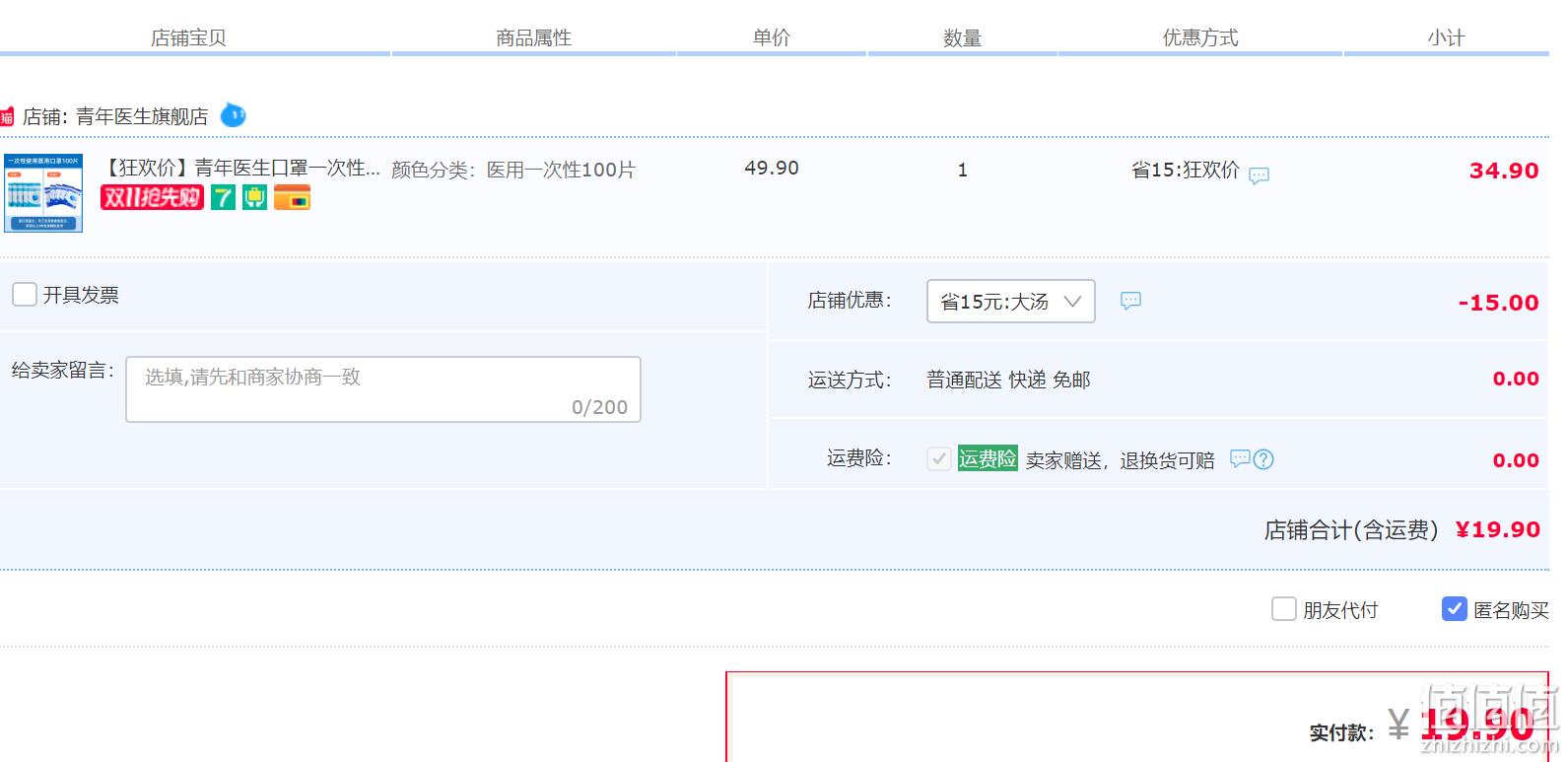
Task: Click the 单价 column header
Action: [772, 37]
